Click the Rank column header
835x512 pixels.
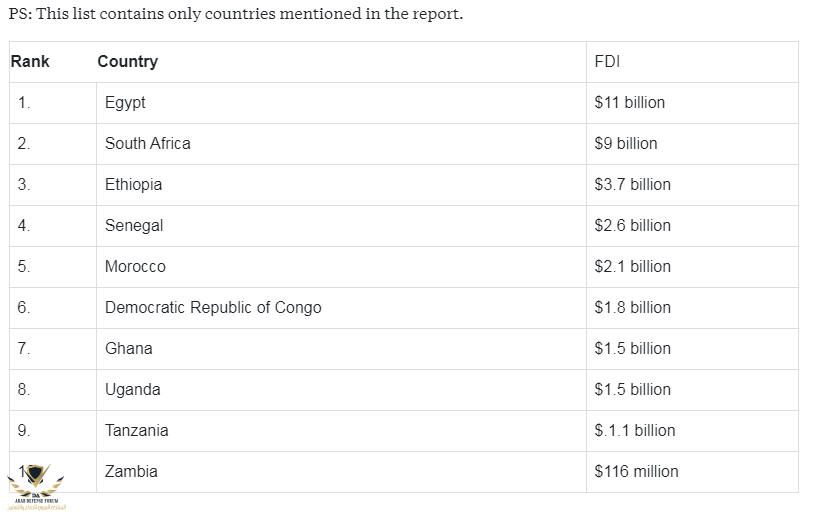click(30, 62)
